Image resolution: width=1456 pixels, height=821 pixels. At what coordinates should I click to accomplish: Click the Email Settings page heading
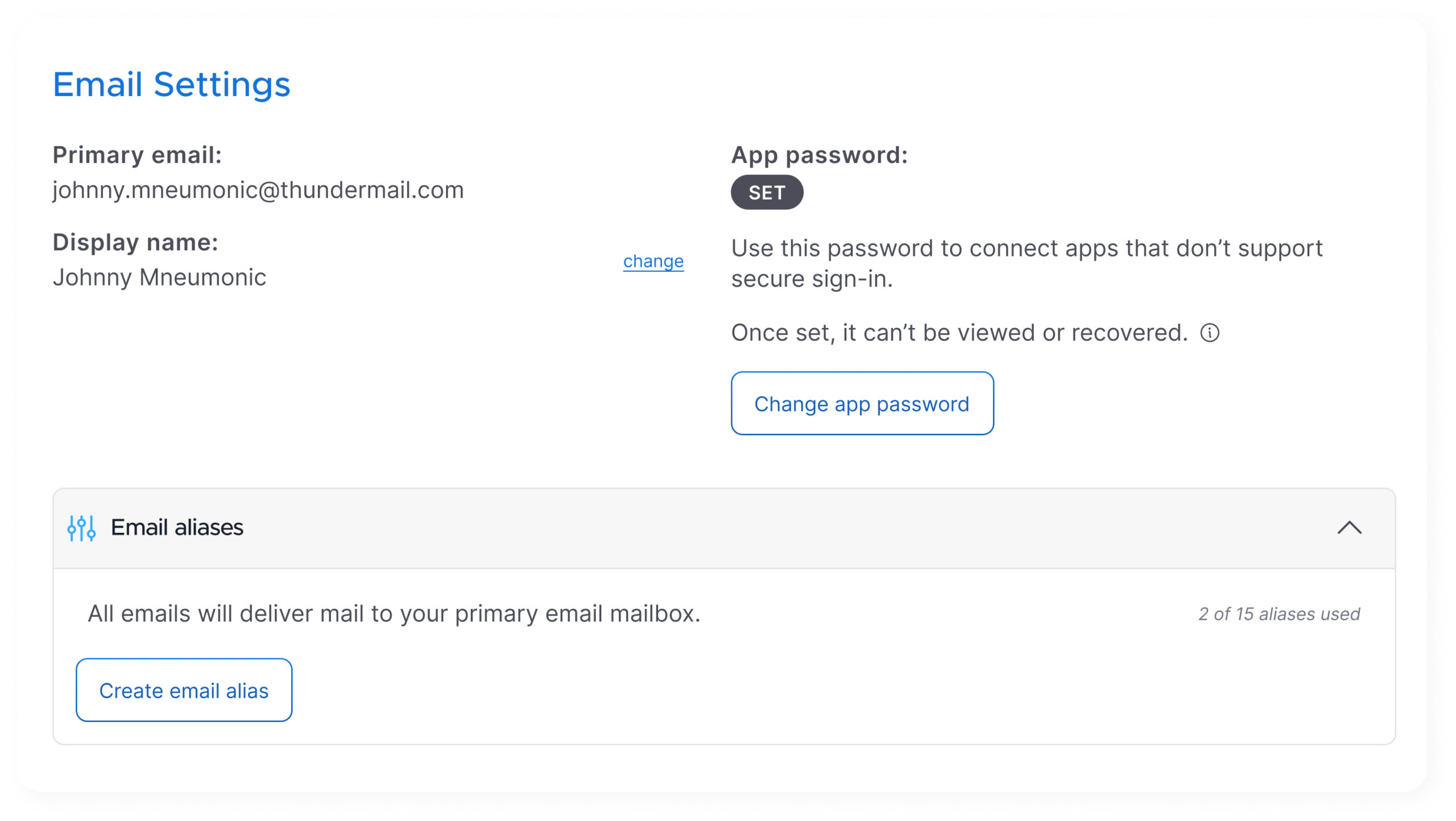point(171,85)
